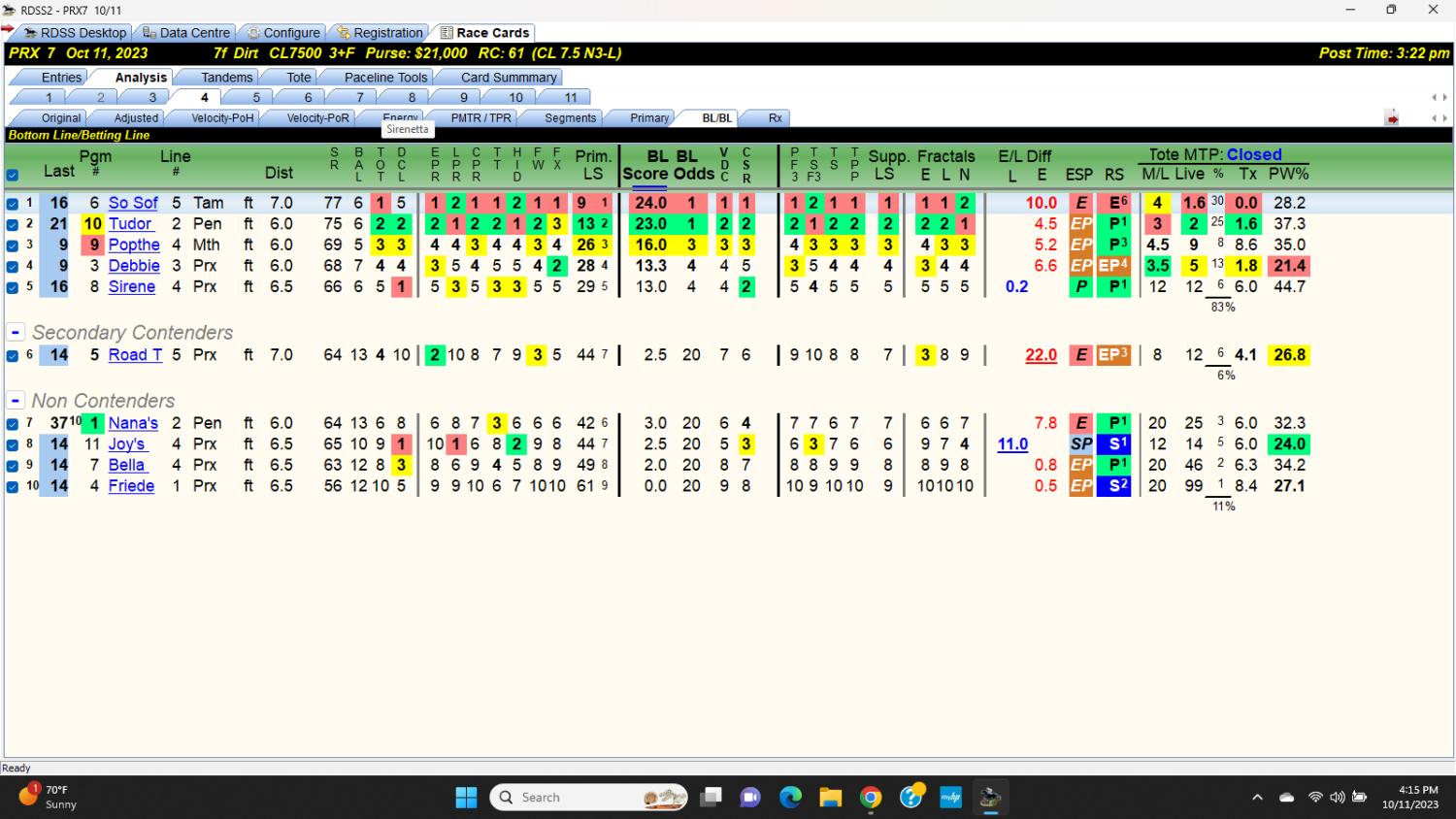
Task: Open the Paceline Tools tab
Action: click(x=385, y=78)
